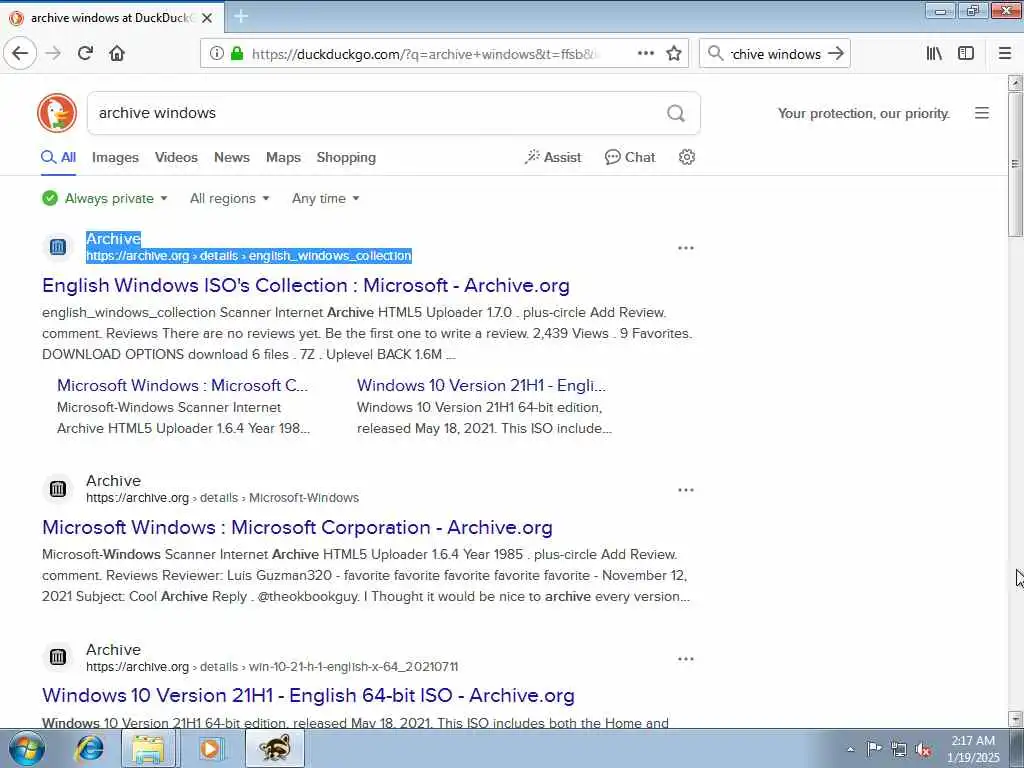Click the forward navigation arrow
1024x768 pixels.
pos(54,53)
